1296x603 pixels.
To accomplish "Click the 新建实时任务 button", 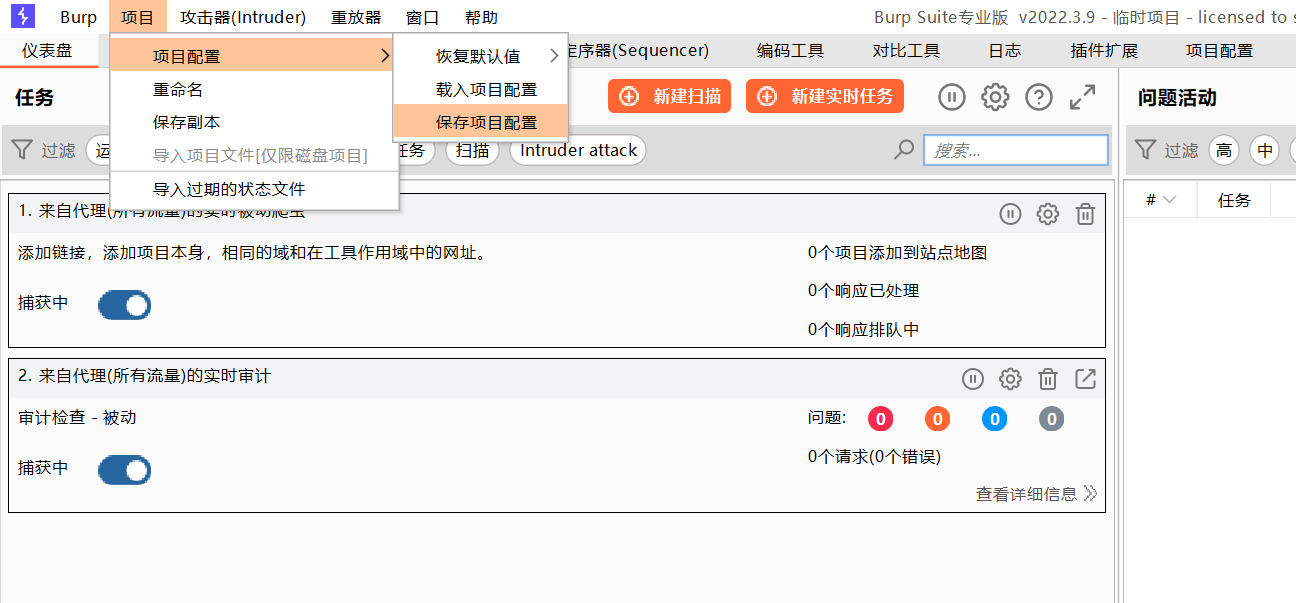I will (x=825, y=96).
